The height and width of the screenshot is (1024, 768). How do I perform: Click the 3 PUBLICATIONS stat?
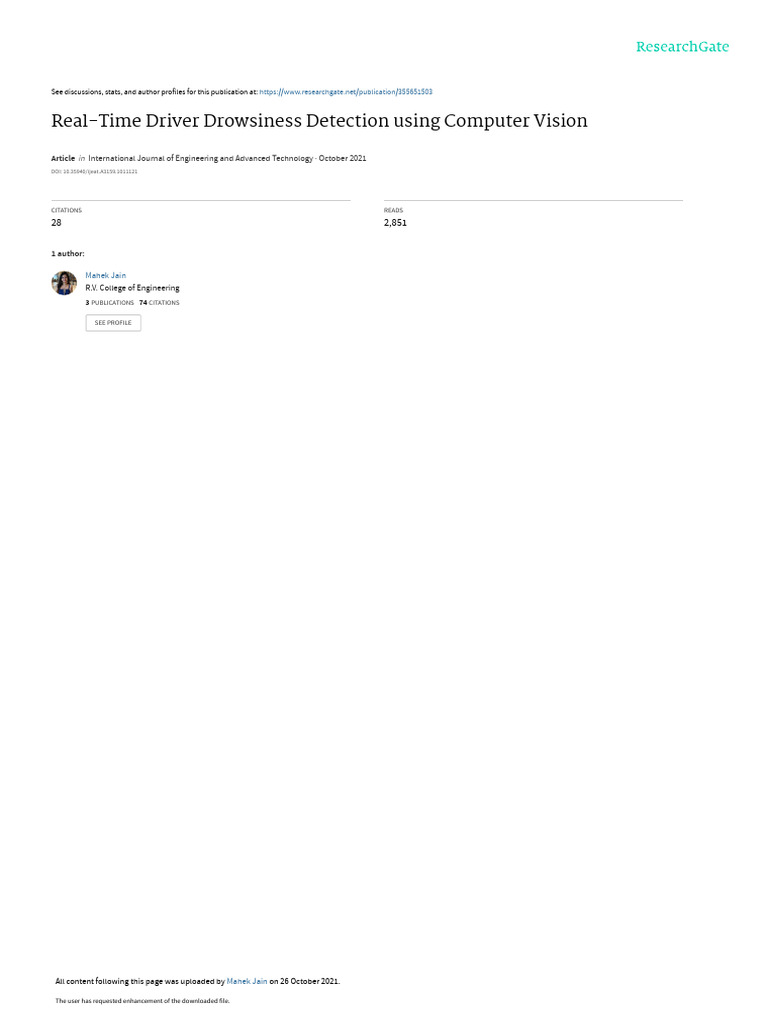pos(109,303)
